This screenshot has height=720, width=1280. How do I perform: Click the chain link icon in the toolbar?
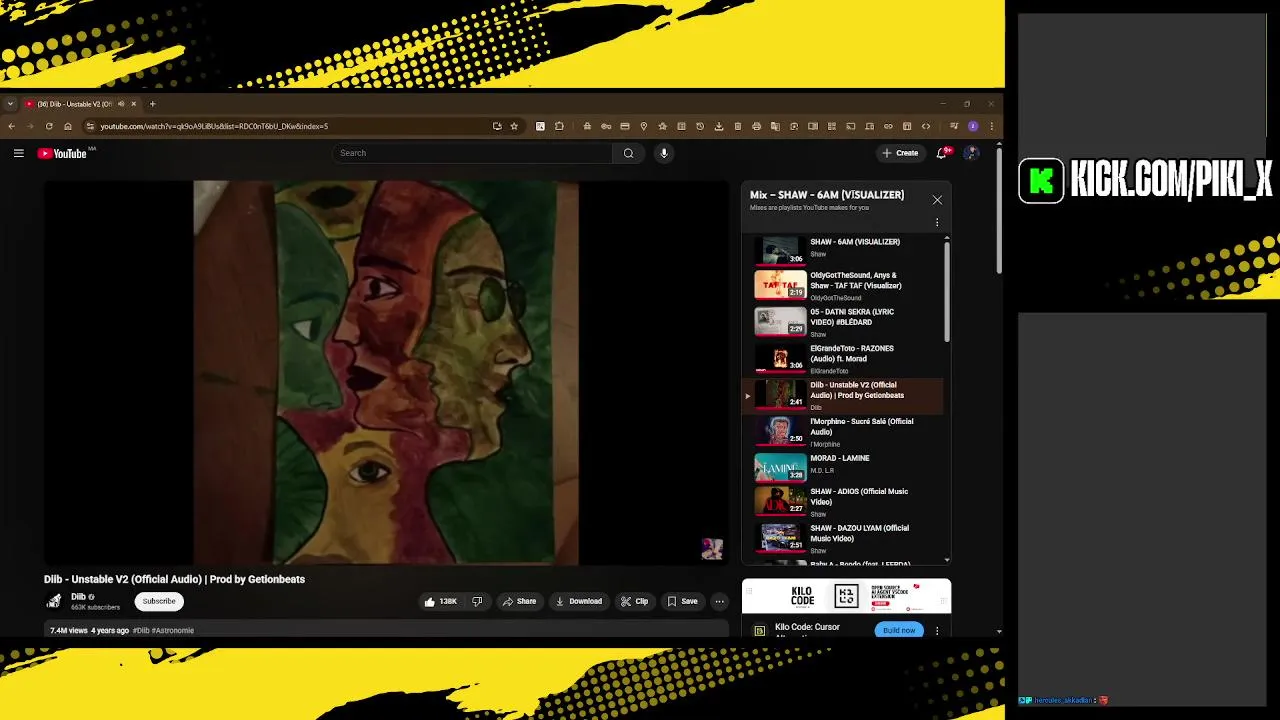click(x=888, y=126)
